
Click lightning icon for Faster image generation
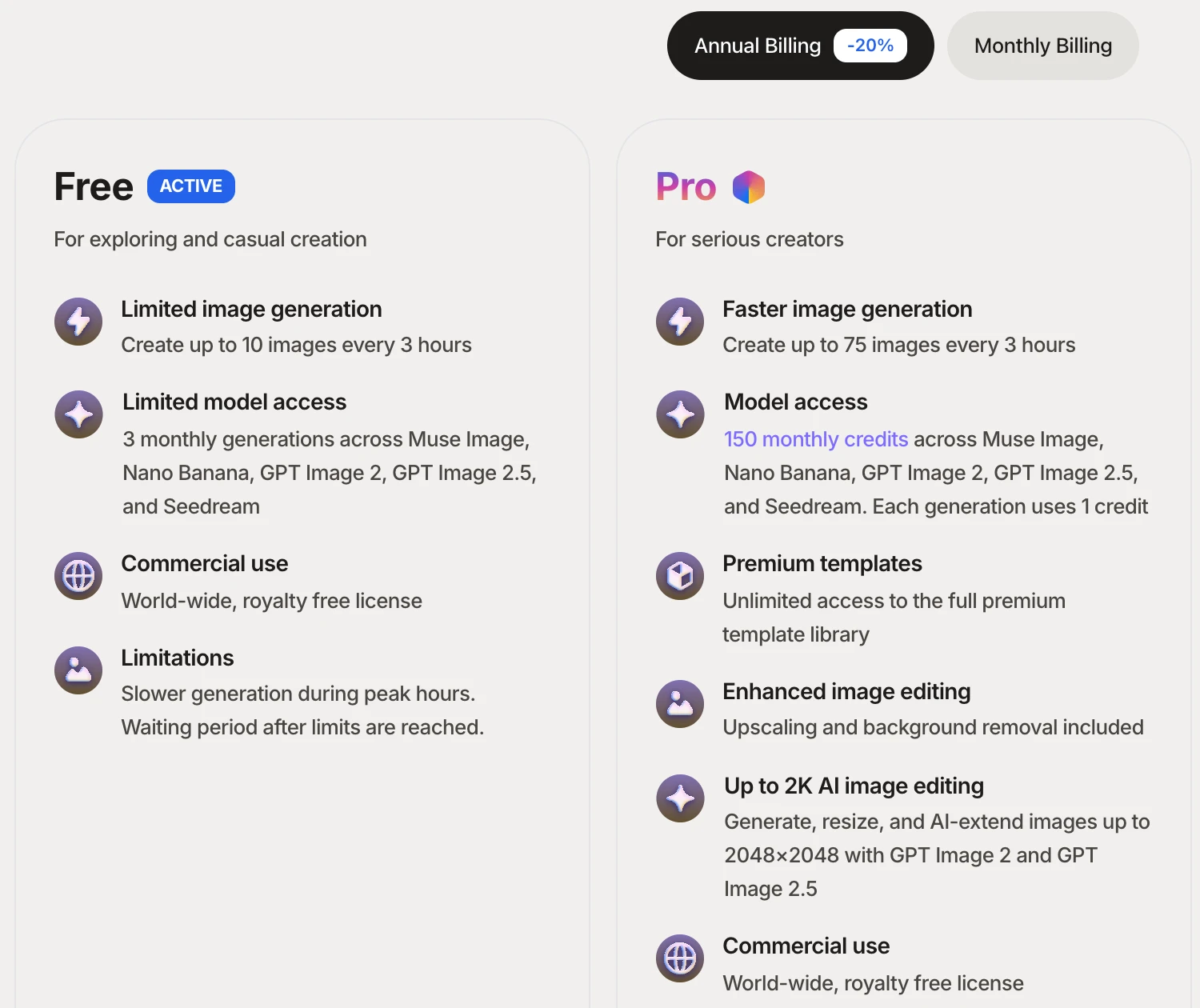680,322
